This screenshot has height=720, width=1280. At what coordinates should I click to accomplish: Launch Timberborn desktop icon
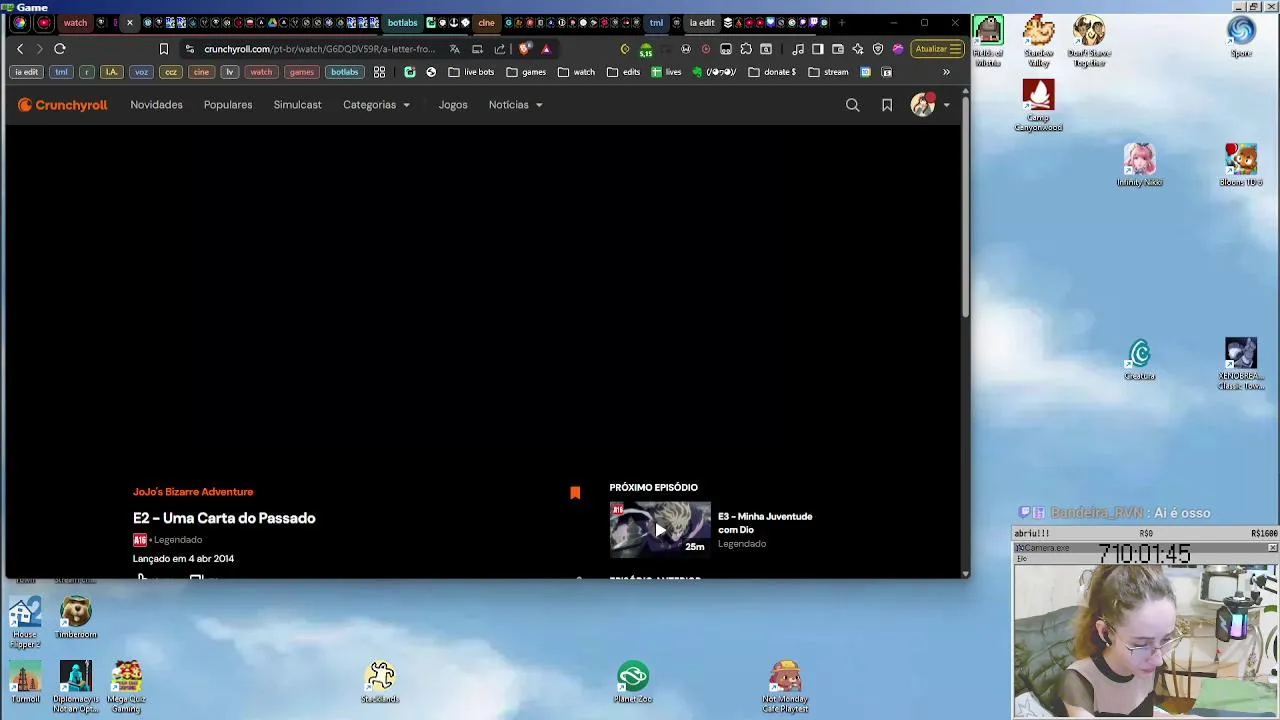click(x=76, y=618)
